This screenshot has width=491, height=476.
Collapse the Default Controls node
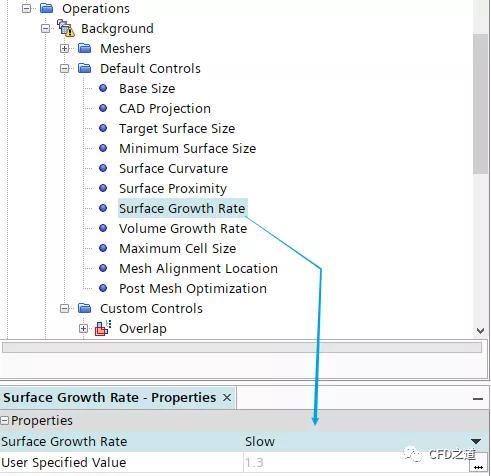pyautogui.click(x=65, y=69)
